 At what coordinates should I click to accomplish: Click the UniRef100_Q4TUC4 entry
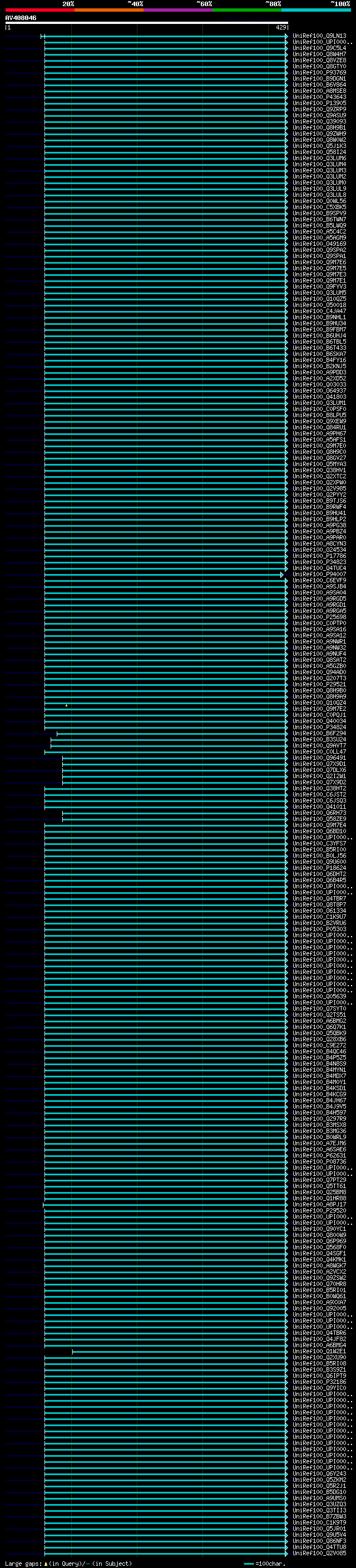pos(319,568)
